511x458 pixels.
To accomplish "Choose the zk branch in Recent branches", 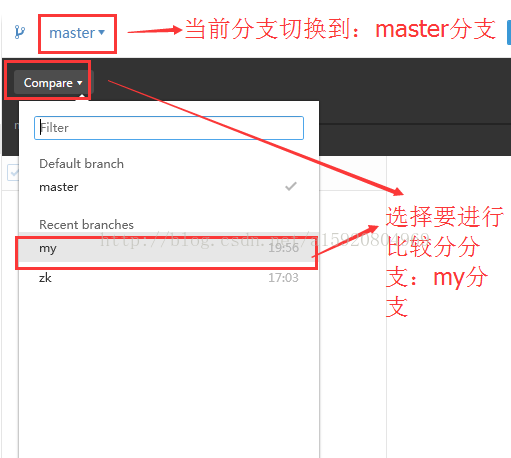I will coord(169,278).
